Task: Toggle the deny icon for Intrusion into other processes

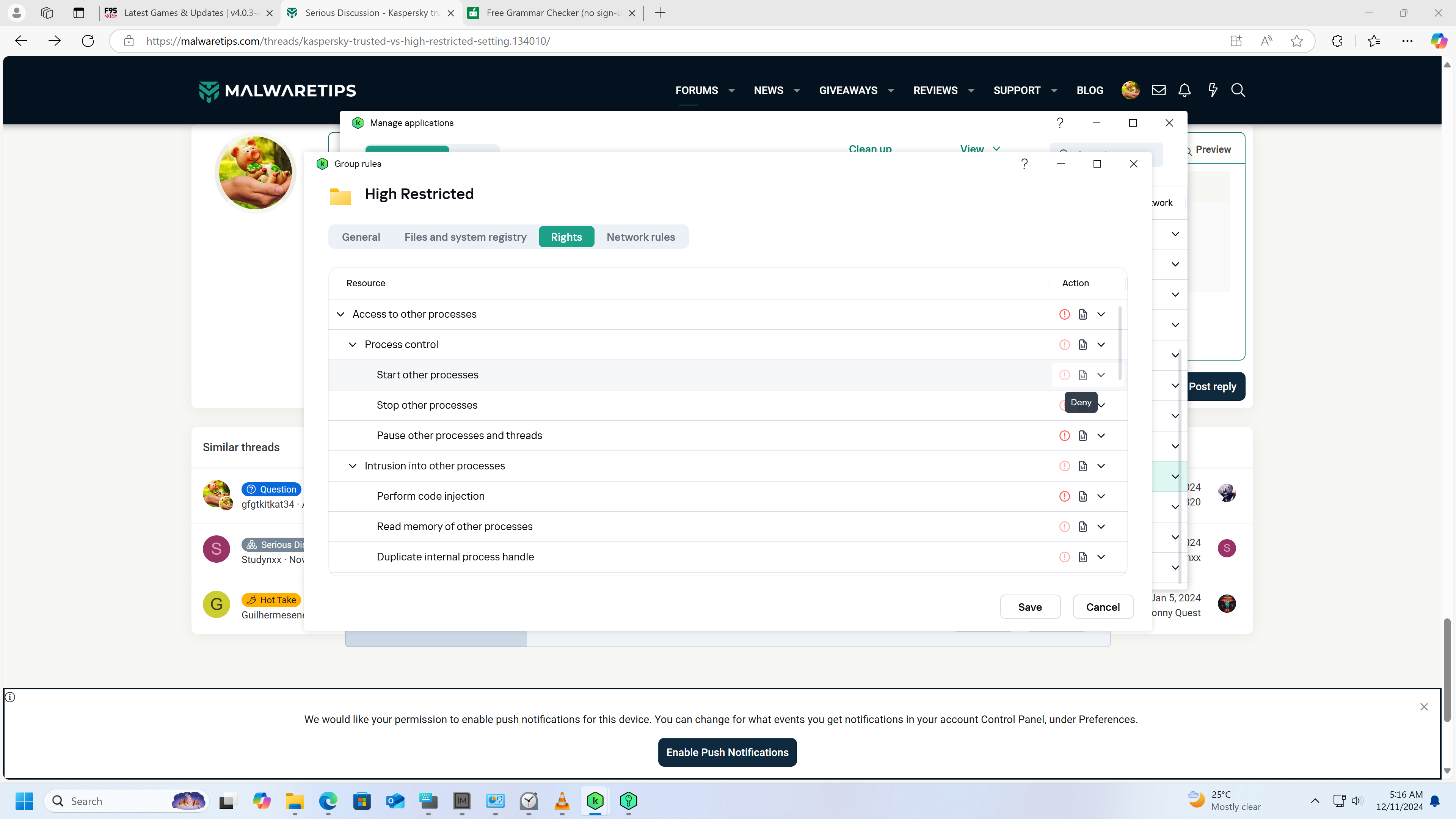Action: point(1064,466)
